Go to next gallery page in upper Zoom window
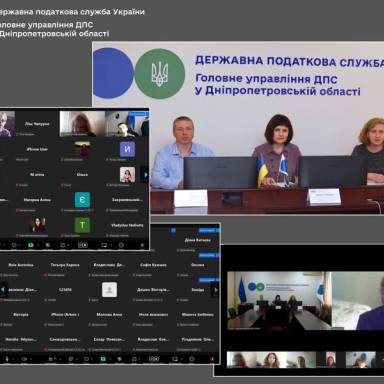The height and width of the screenshot is (384, 384). tap(145, 175)
